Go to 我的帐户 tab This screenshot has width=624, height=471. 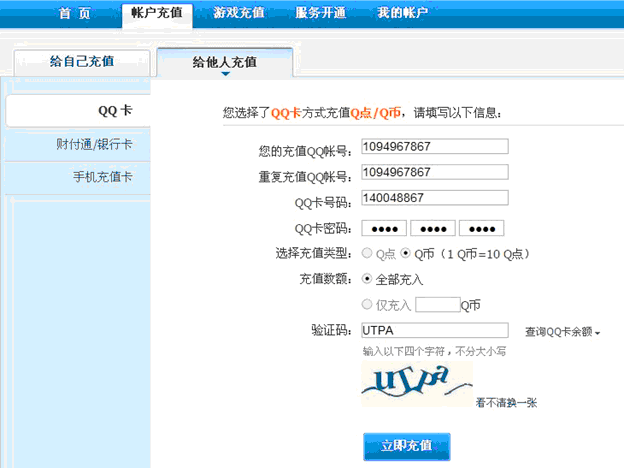[x=403, y=13]
